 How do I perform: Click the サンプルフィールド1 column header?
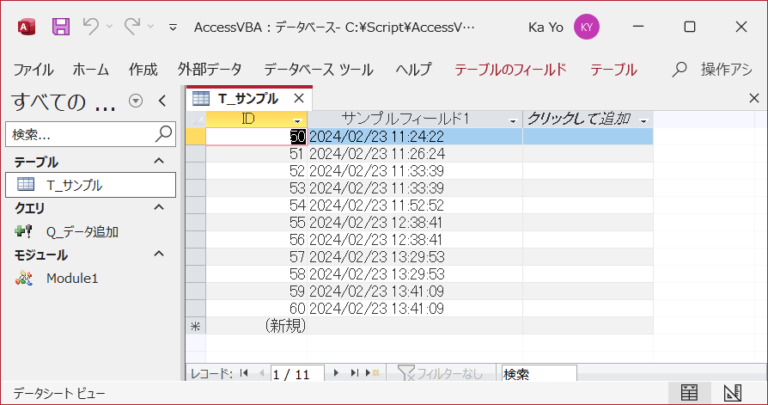click(414, 119)
